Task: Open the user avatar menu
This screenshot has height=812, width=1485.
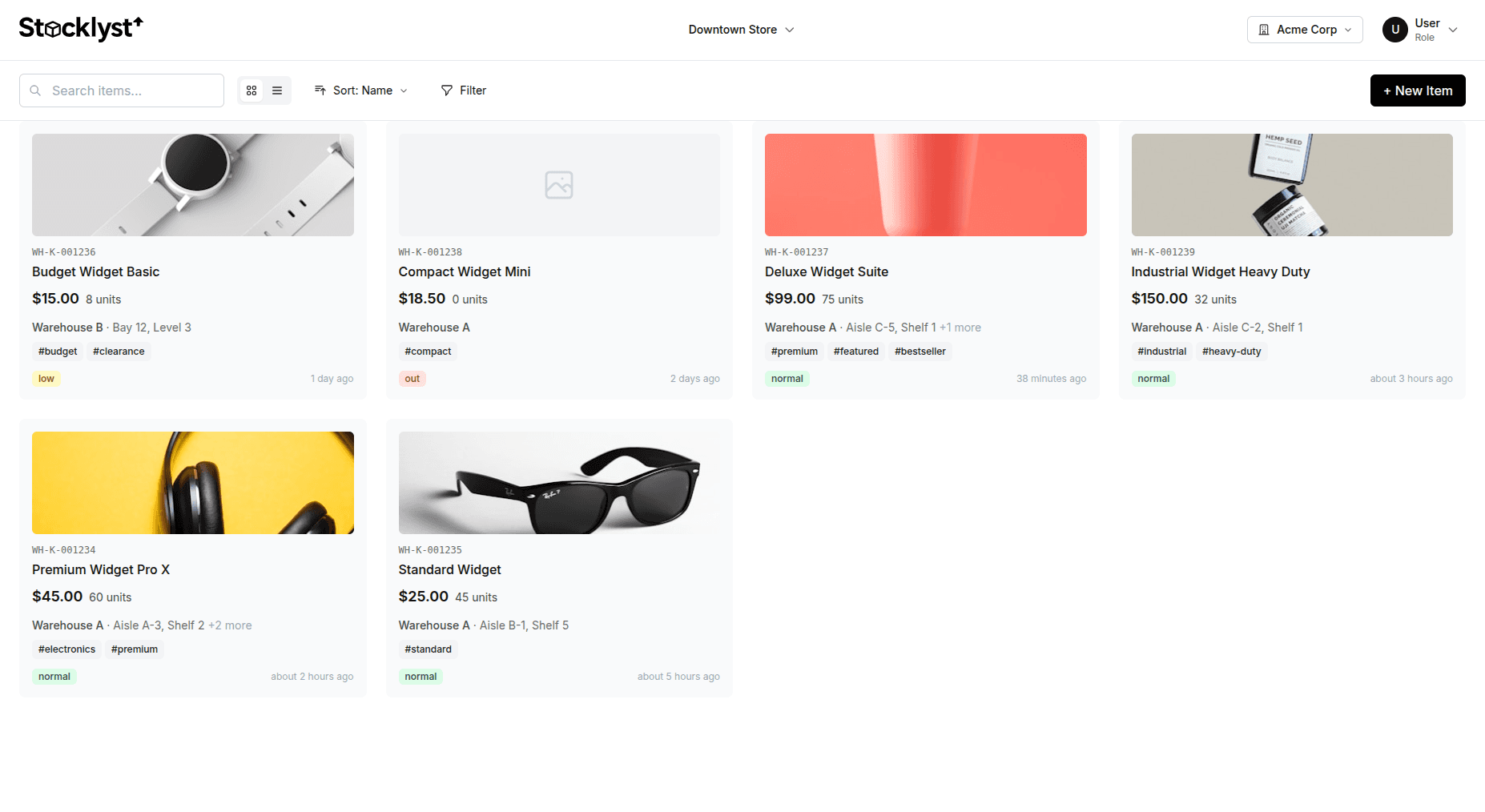Action: pos(1394,29)
